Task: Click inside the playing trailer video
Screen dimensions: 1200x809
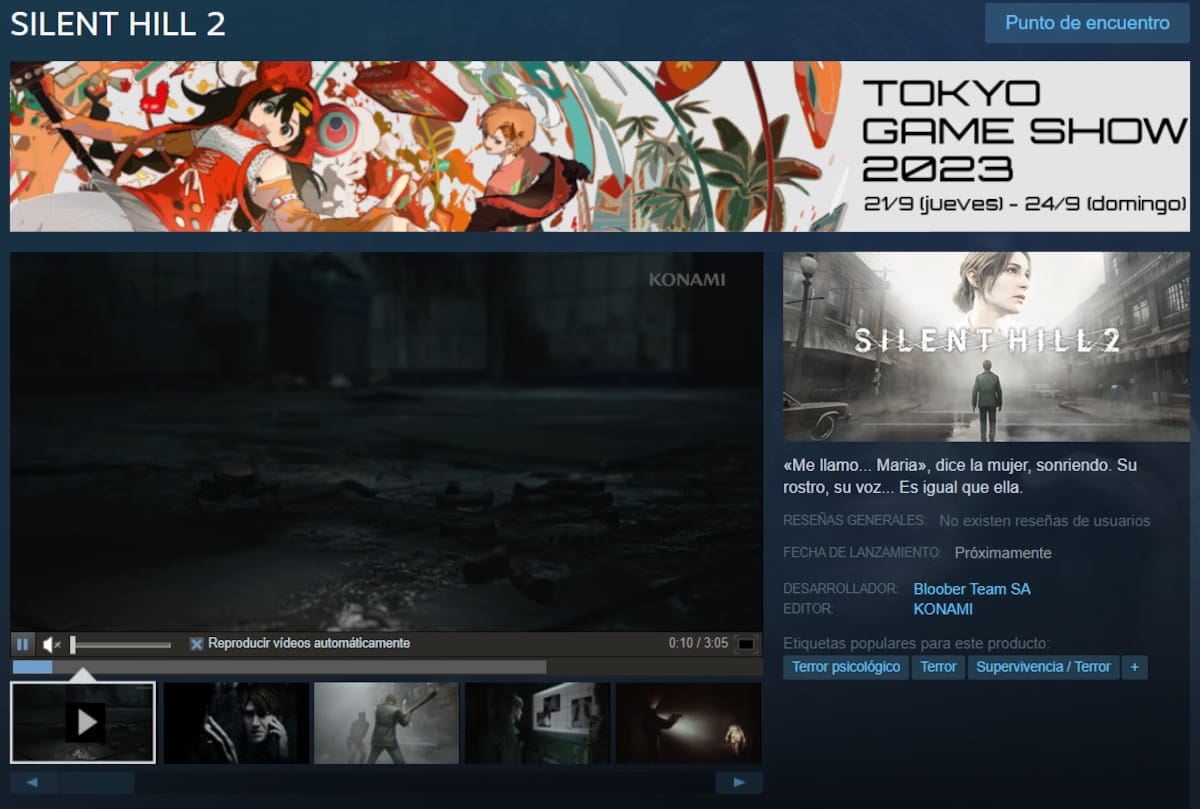Action: 386,442
